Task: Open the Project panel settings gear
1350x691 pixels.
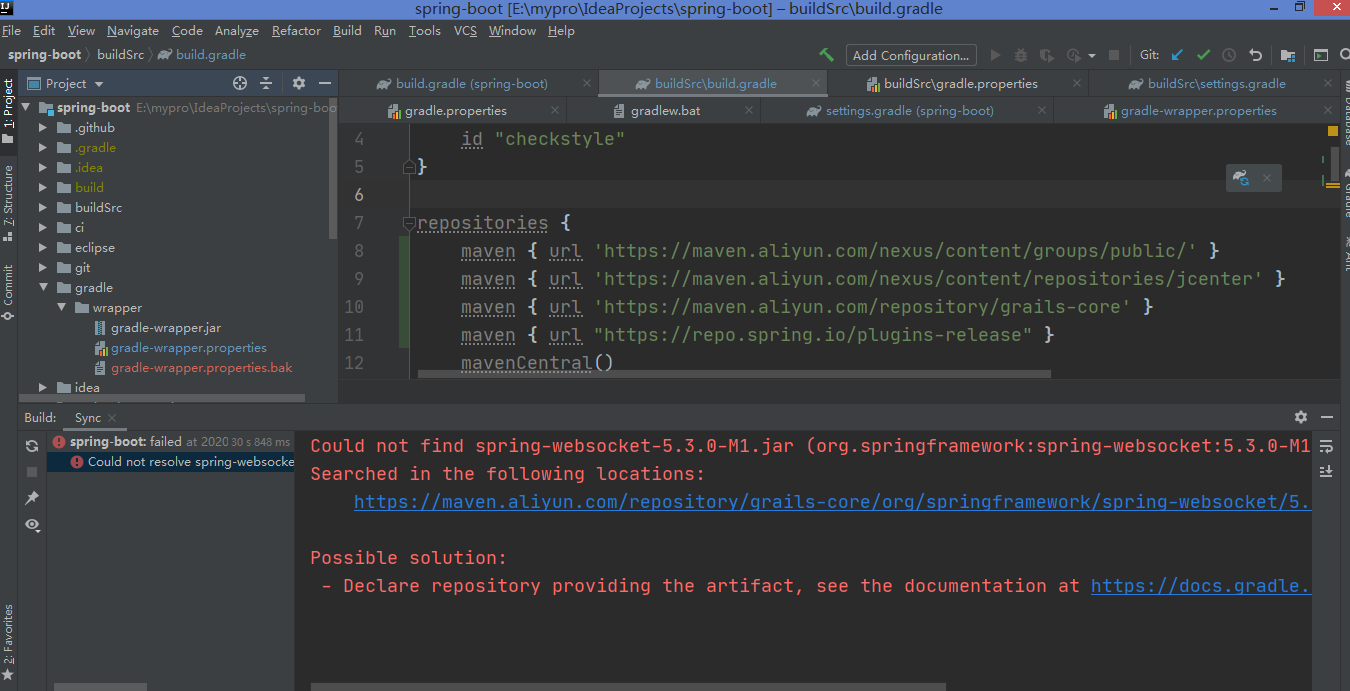Action: (x=299, y=83)
